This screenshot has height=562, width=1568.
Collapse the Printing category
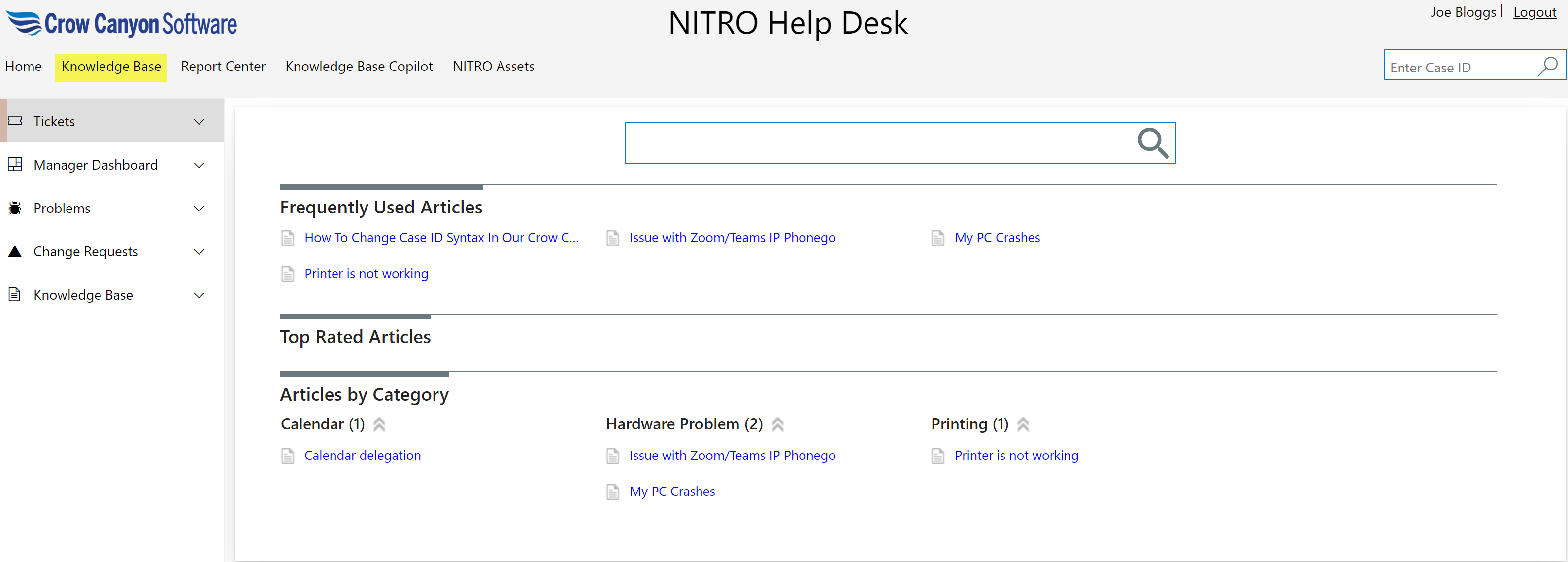click(1023, 424)
